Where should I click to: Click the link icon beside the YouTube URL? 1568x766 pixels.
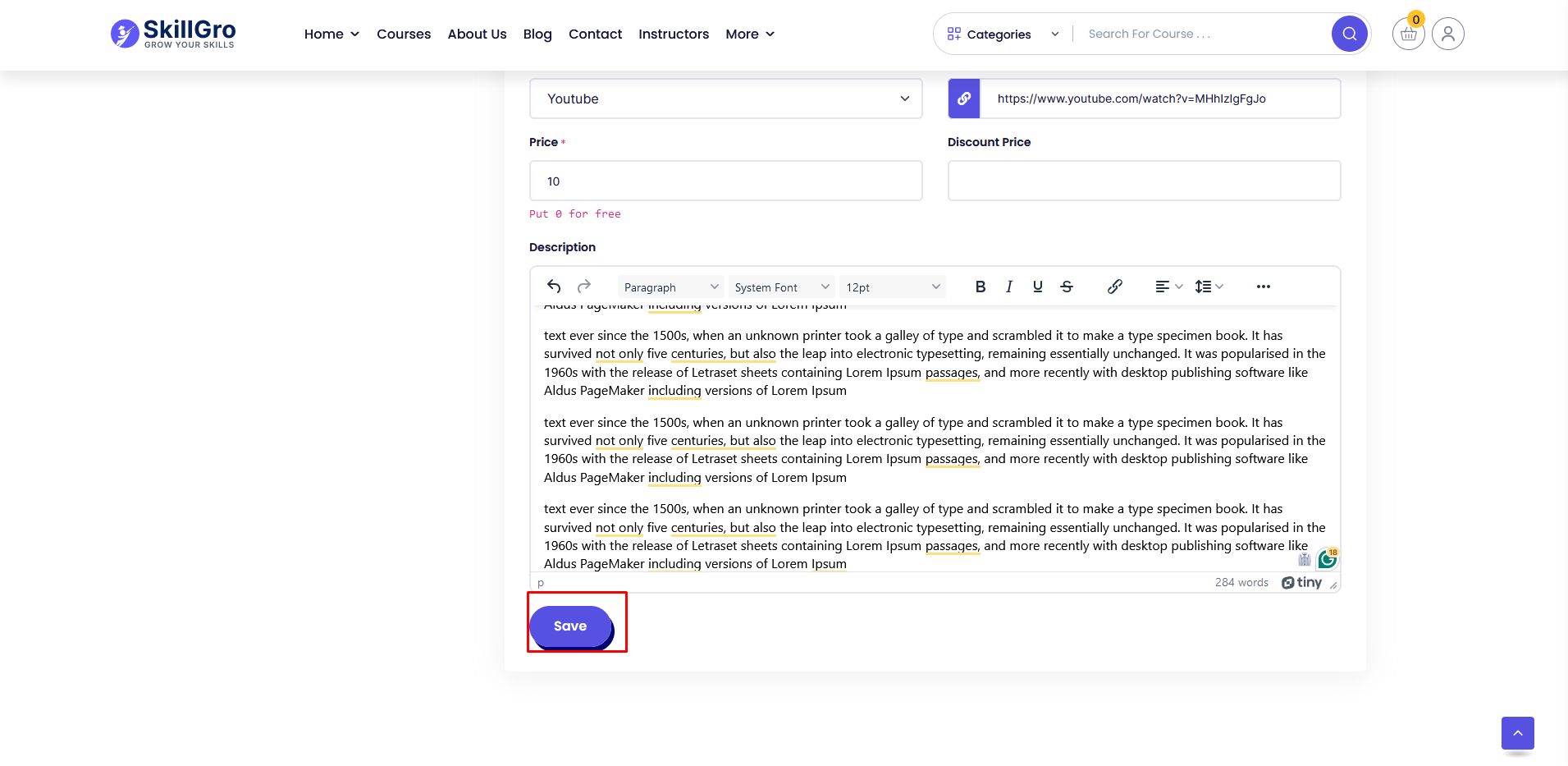pos(964,99)
